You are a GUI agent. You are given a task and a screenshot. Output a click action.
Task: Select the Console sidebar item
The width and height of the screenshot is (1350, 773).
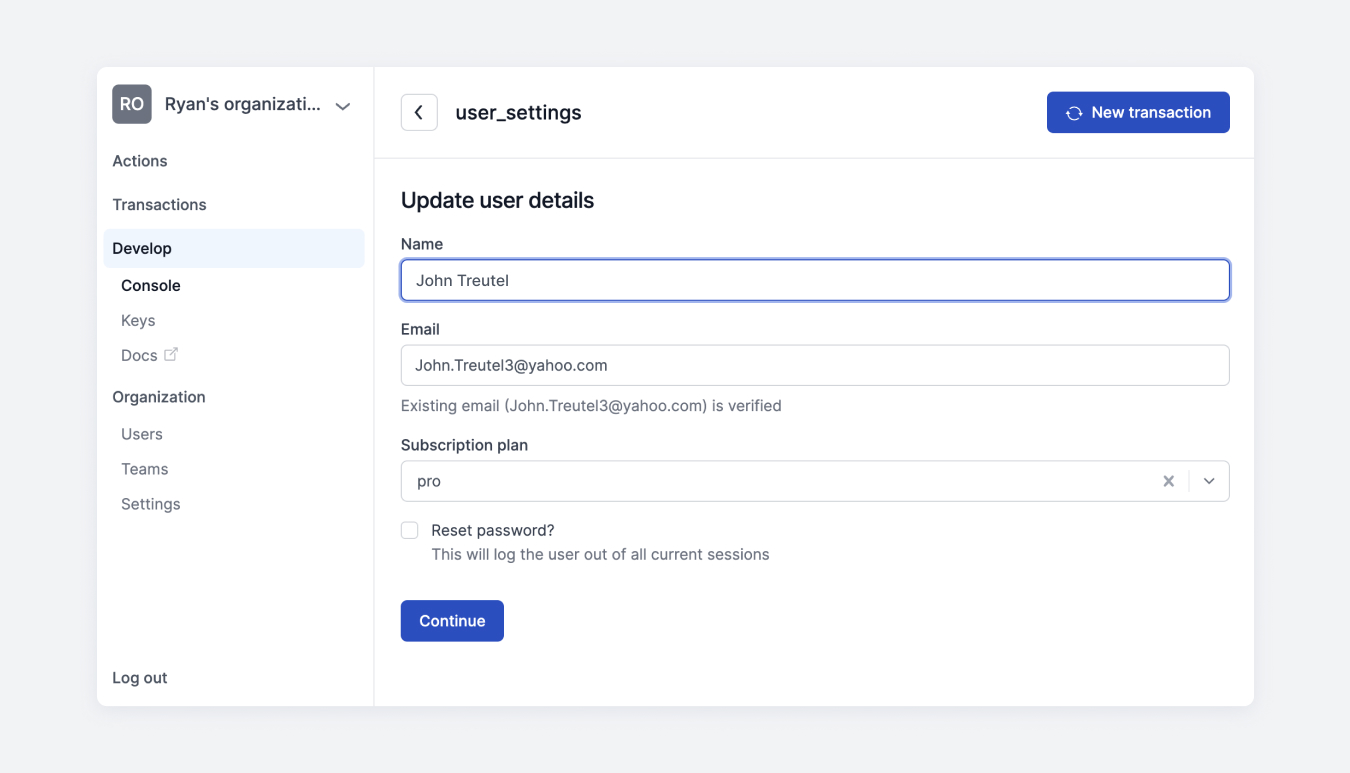pos(150,285)
